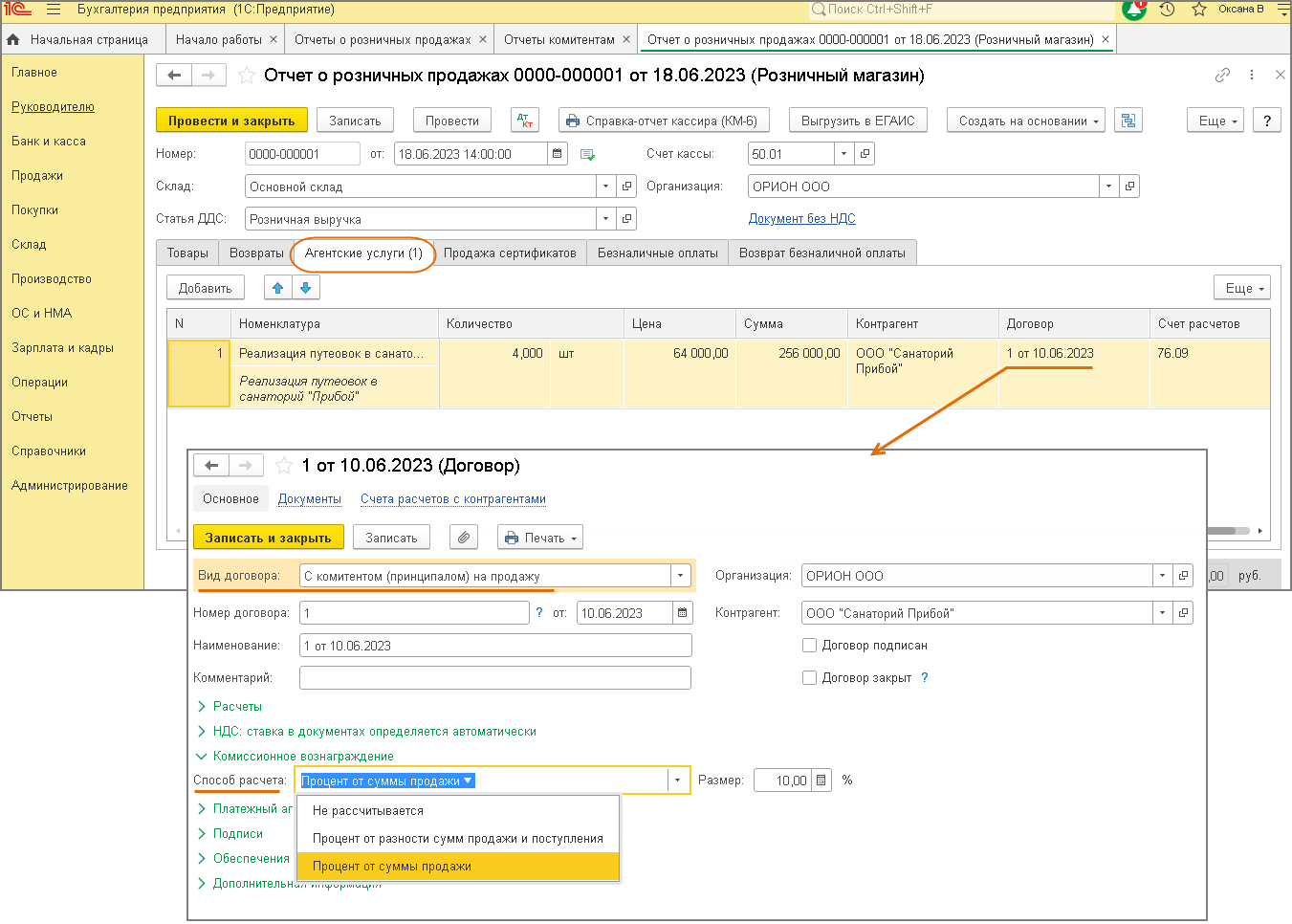Click back arrow in retail report
The width and height of the screenshot is (1292, 924).
[x=173, y=76]
